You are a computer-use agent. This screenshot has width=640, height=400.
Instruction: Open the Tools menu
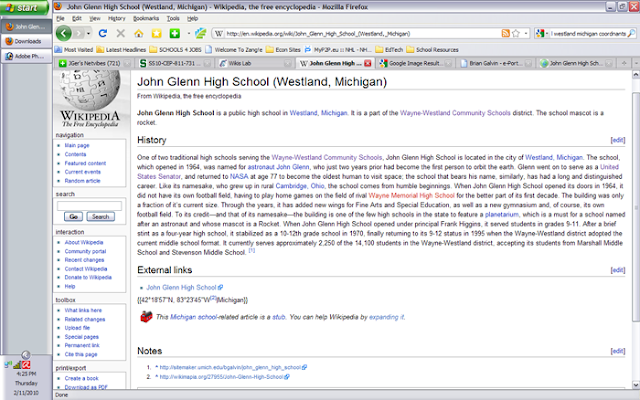(x=173, y=18)
